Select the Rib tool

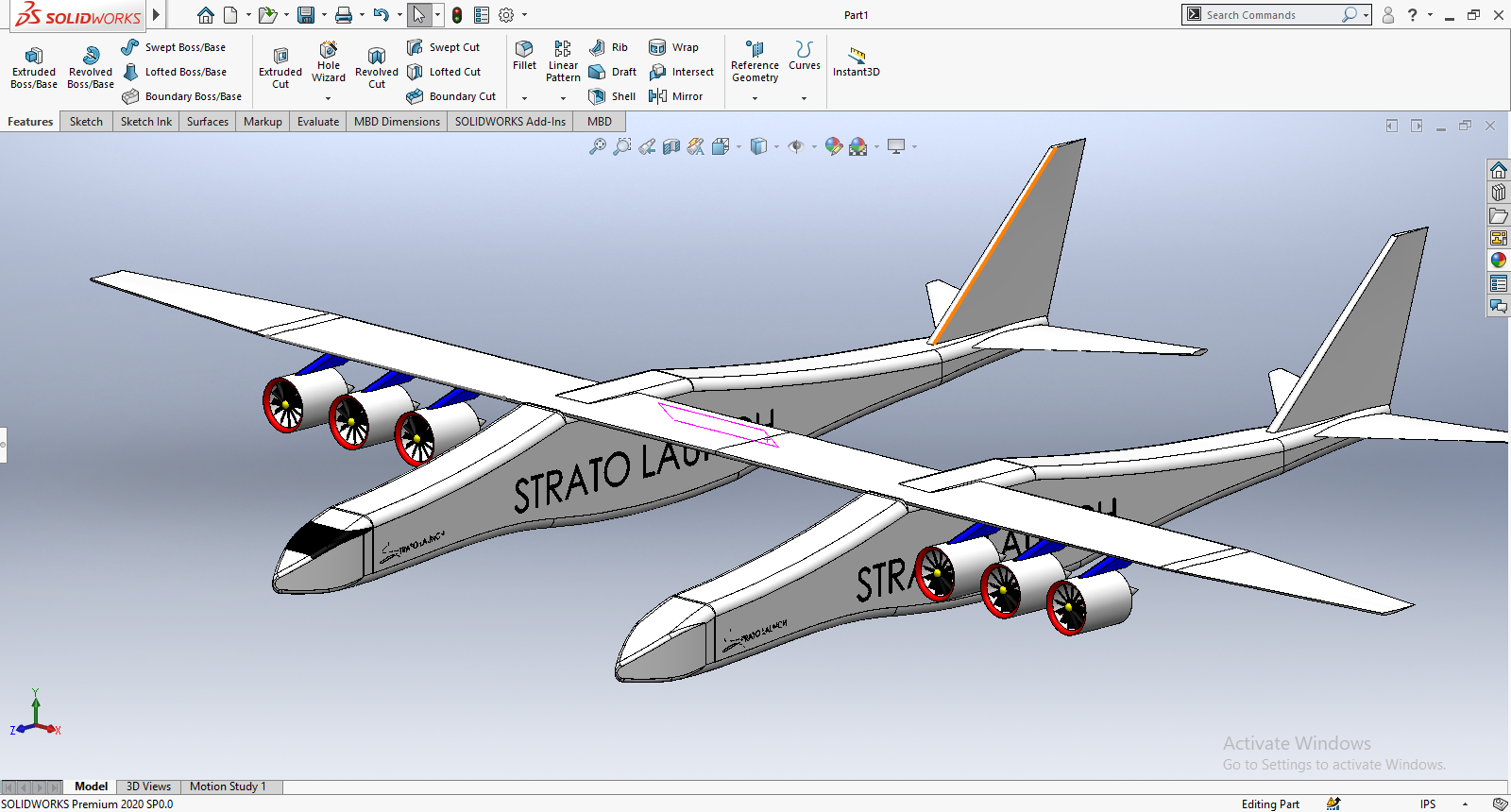tap(608, 47)
